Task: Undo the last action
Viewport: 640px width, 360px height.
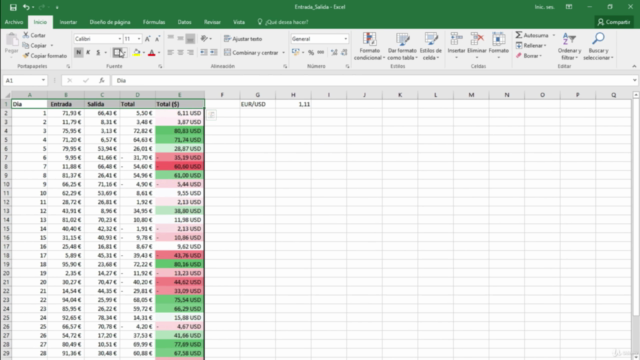Action: pyautogui.click(x=26, y=7)
